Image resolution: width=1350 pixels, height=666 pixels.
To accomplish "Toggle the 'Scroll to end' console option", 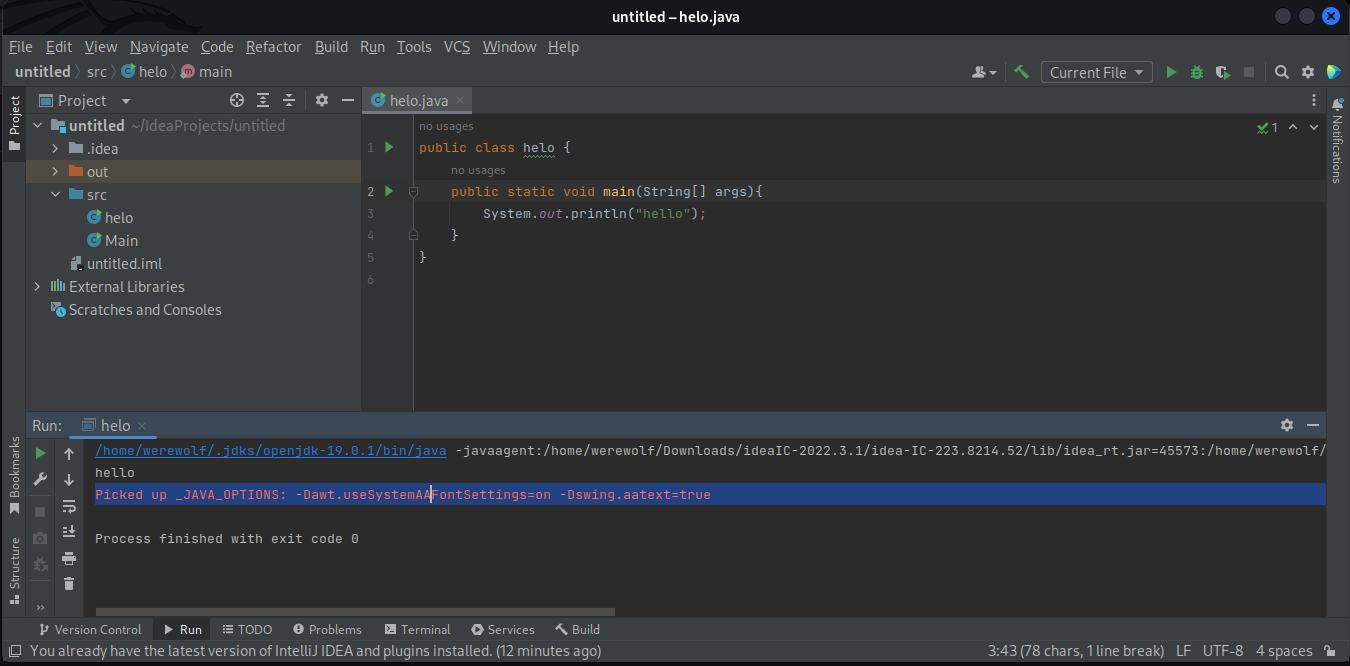I will (x=68, y=531).
